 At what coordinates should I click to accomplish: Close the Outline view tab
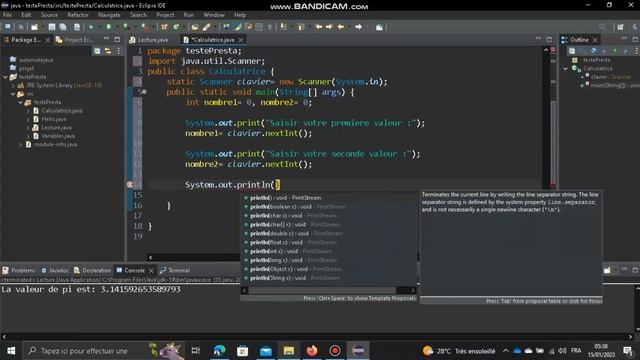click(595, 40)
